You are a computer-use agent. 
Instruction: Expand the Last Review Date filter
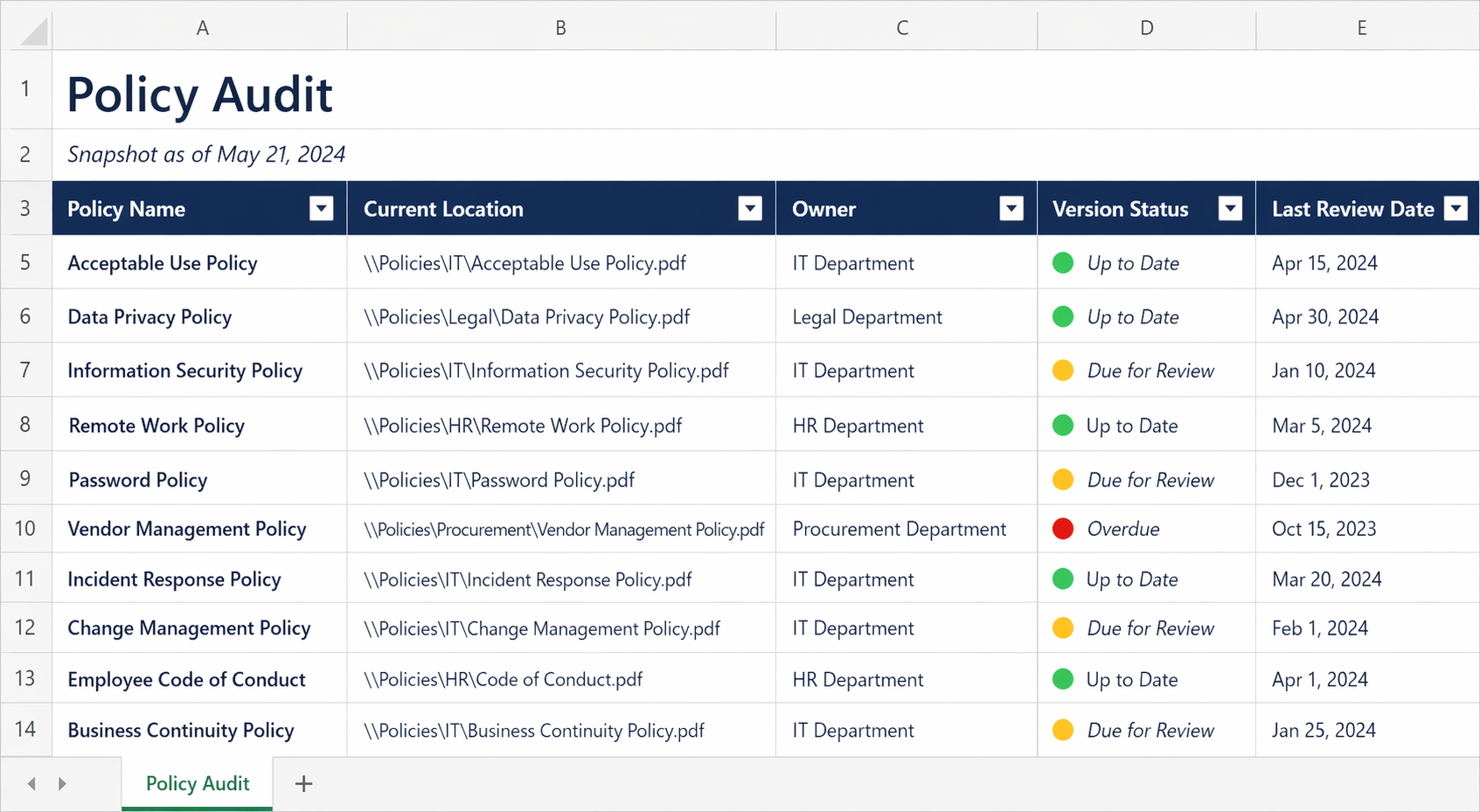1456,208
